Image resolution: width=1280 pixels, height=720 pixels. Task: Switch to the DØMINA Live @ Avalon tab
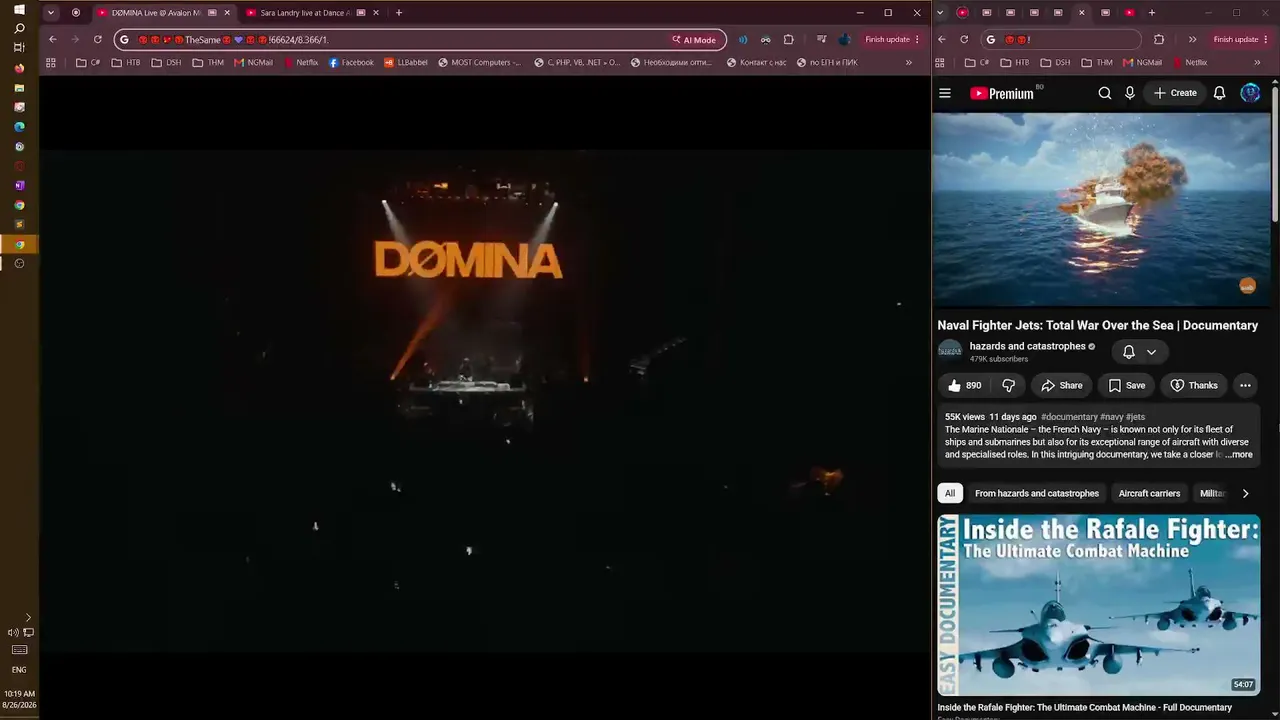164,13
